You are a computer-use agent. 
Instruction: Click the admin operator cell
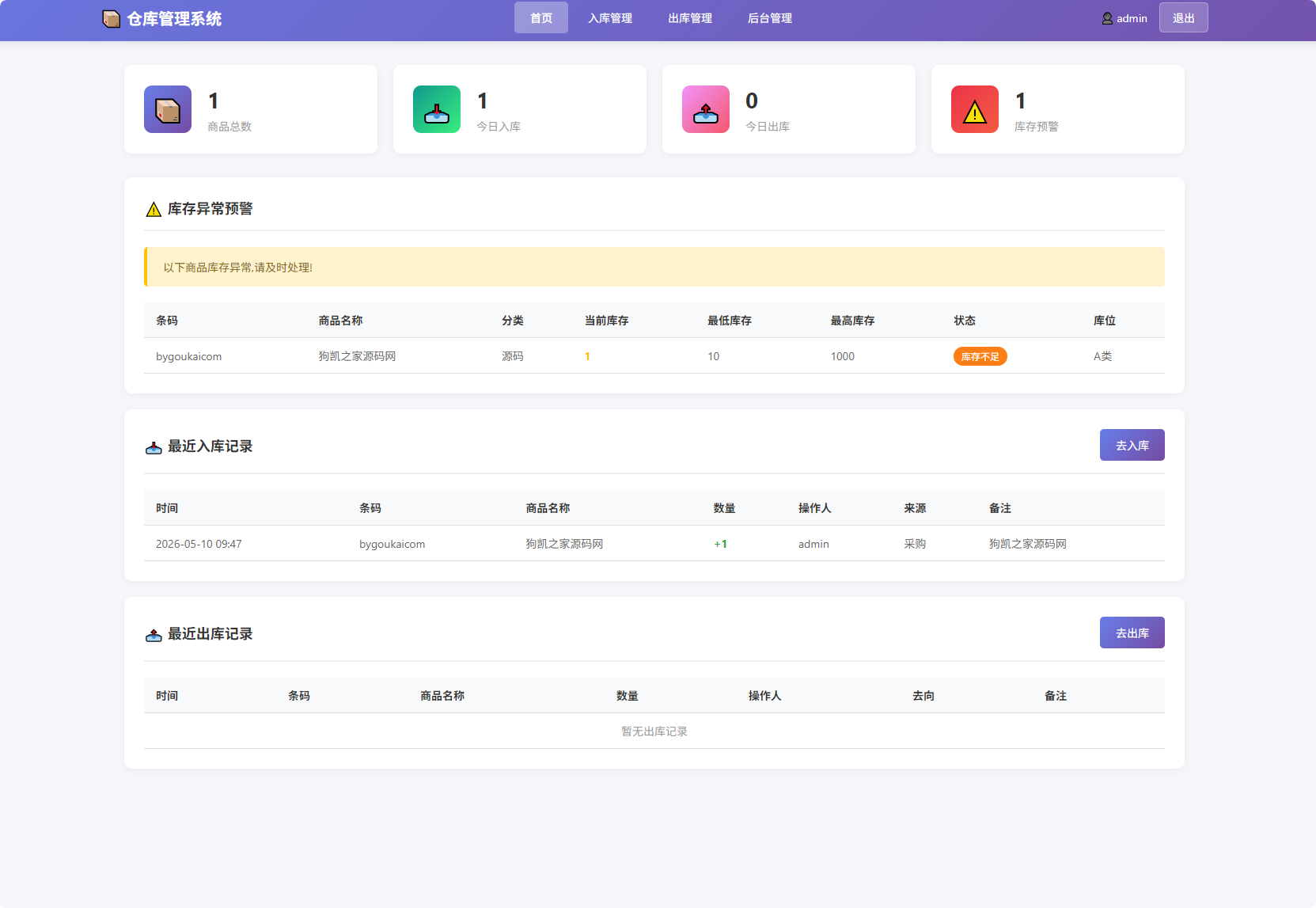[813, 544]
